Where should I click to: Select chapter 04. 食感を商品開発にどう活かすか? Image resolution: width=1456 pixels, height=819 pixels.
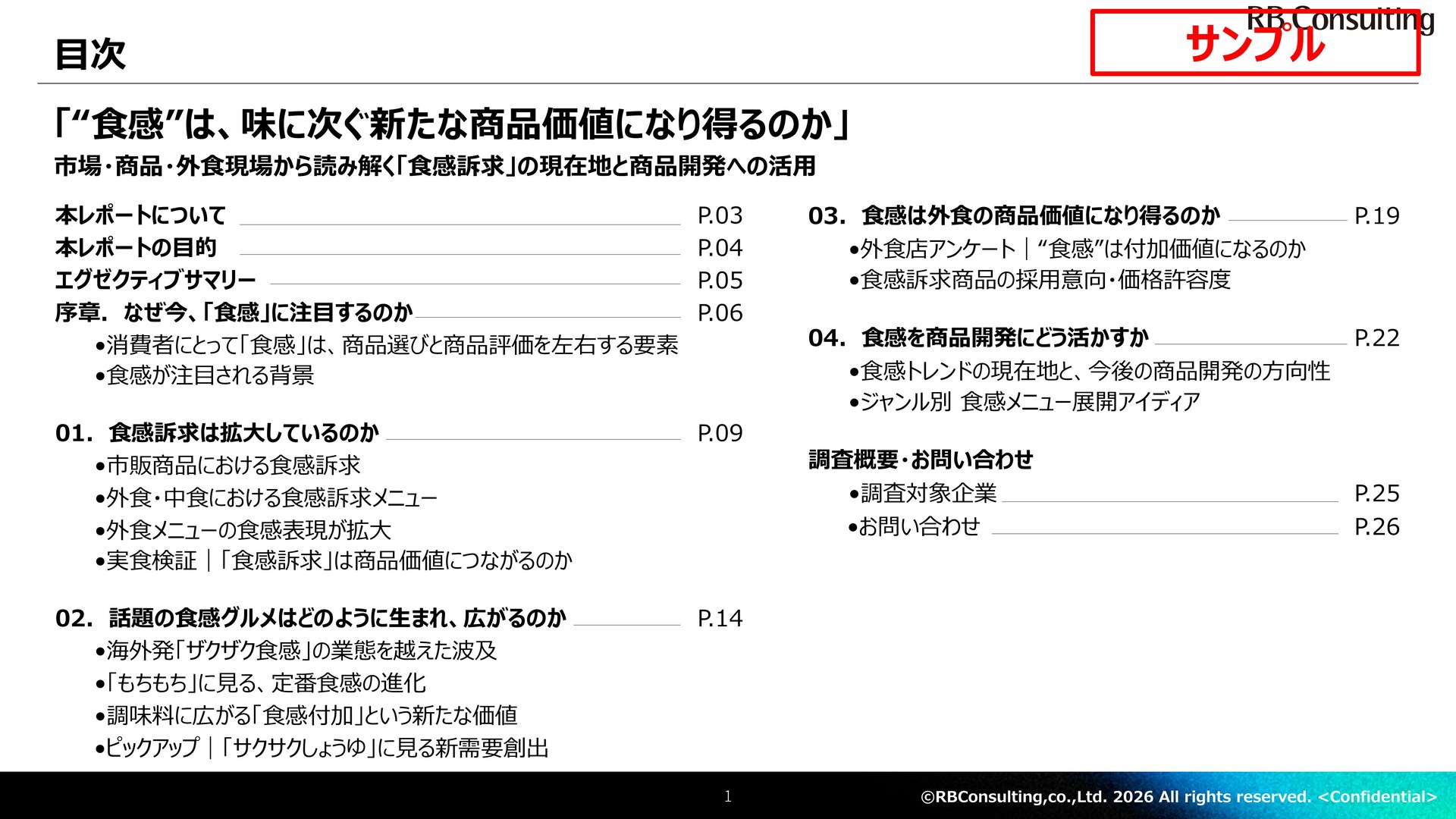pos(979,337)
